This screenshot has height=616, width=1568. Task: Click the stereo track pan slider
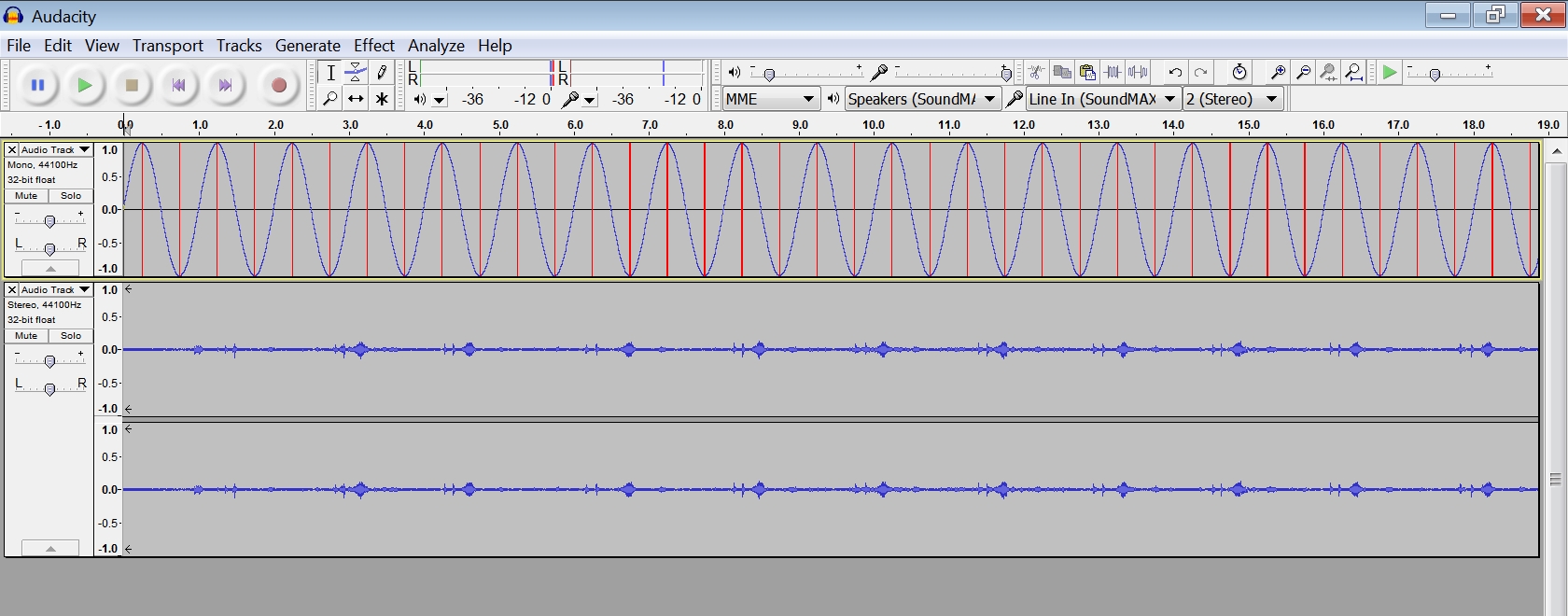(x=49, y=387)
